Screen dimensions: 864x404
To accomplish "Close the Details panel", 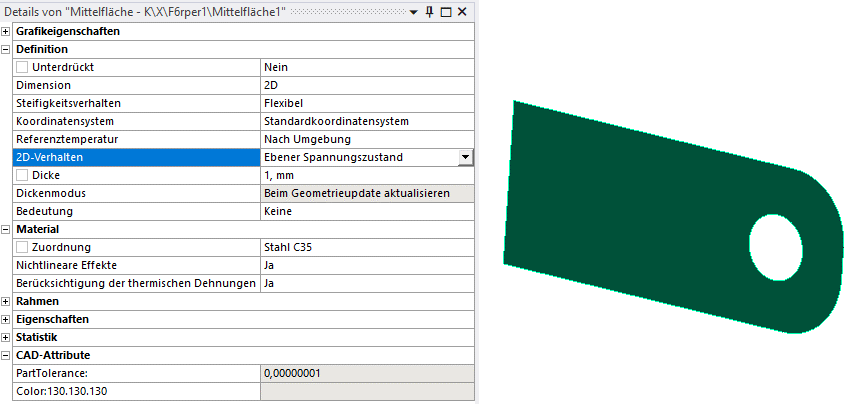I will [463, 11].
